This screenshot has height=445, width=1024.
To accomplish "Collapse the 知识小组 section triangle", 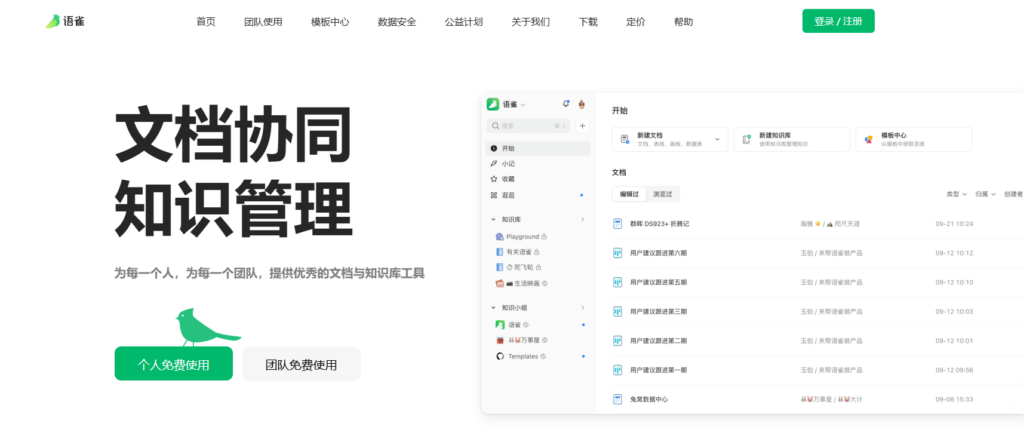I will click(493, 308).
